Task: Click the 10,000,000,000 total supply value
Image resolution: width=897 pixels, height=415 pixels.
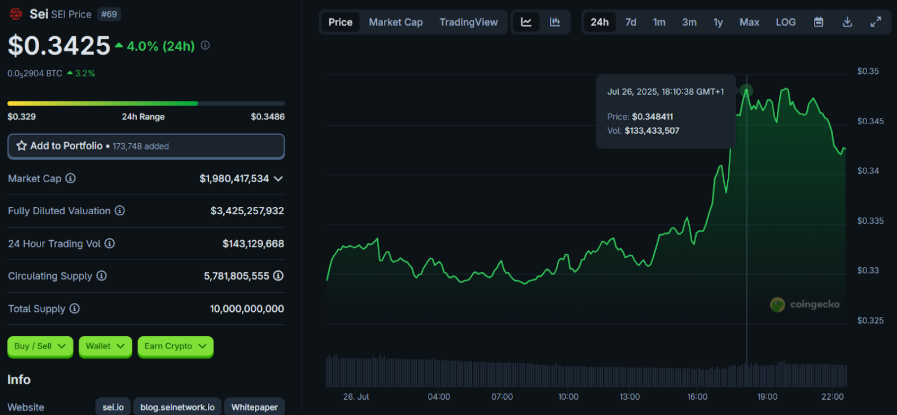Action: pos(247,309)
